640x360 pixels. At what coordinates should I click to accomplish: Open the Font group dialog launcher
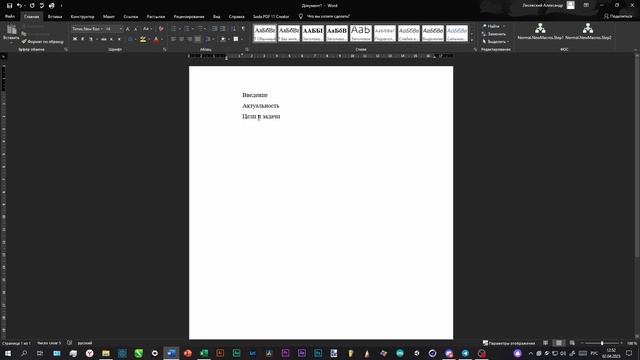(x=165, y=49)
